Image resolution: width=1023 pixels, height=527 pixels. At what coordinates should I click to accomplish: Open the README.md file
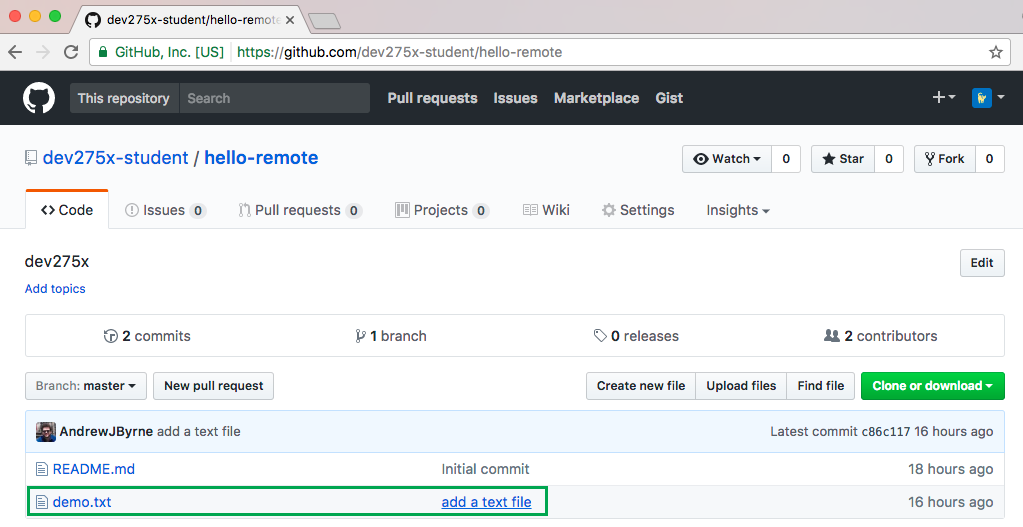click(94, 469)
